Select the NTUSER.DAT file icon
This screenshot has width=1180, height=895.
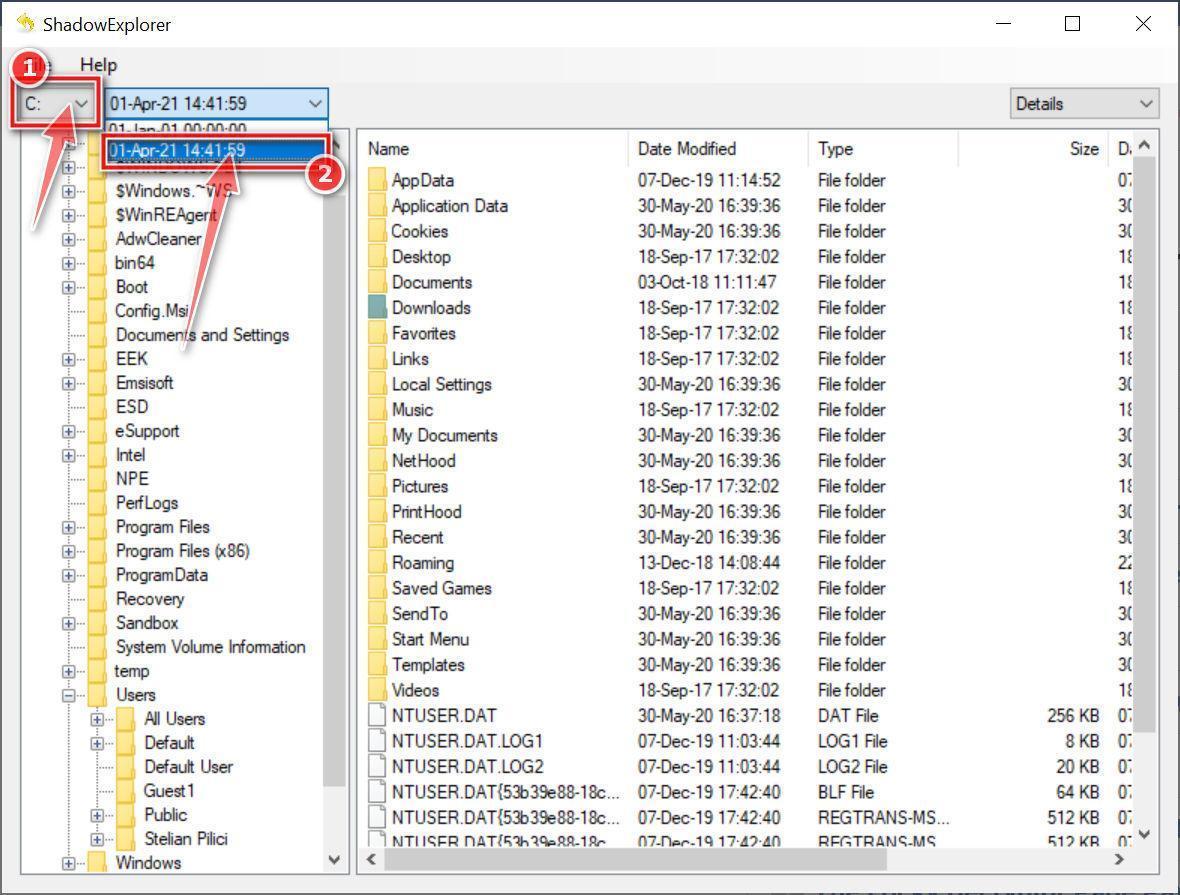pyautogui.click(x=377, y=715)
